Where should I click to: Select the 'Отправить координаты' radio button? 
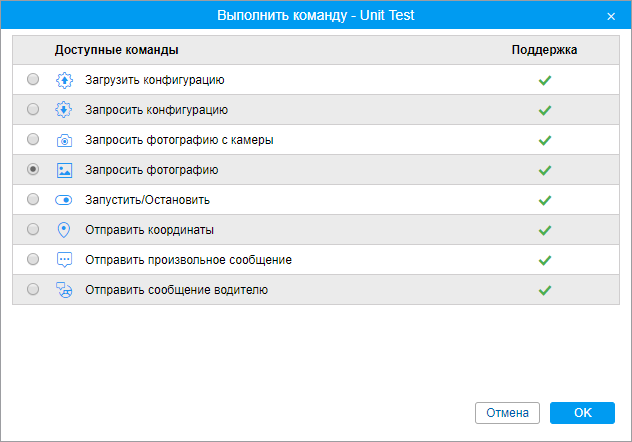click(33, 230)
